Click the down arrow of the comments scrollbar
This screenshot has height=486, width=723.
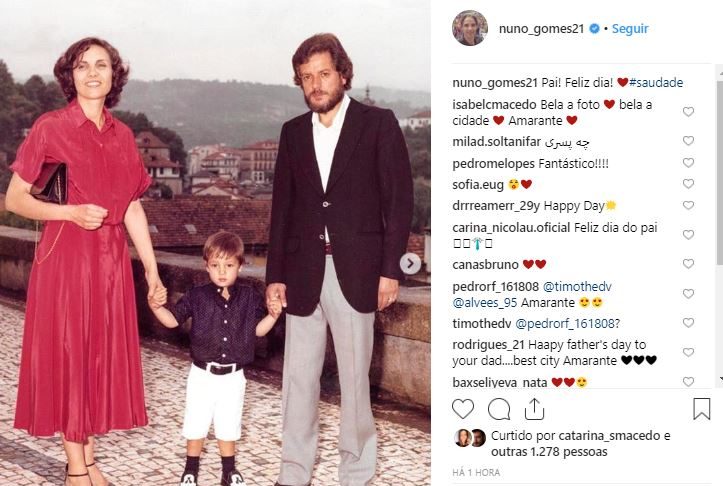720,379
